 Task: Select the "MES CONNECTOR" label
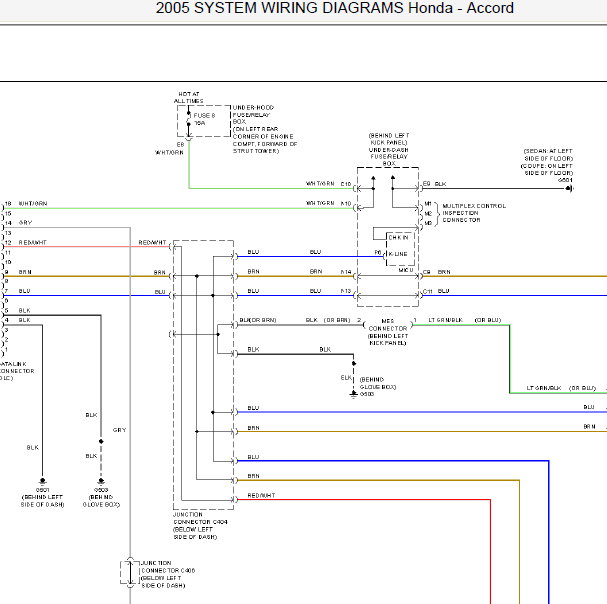(388, 325)
